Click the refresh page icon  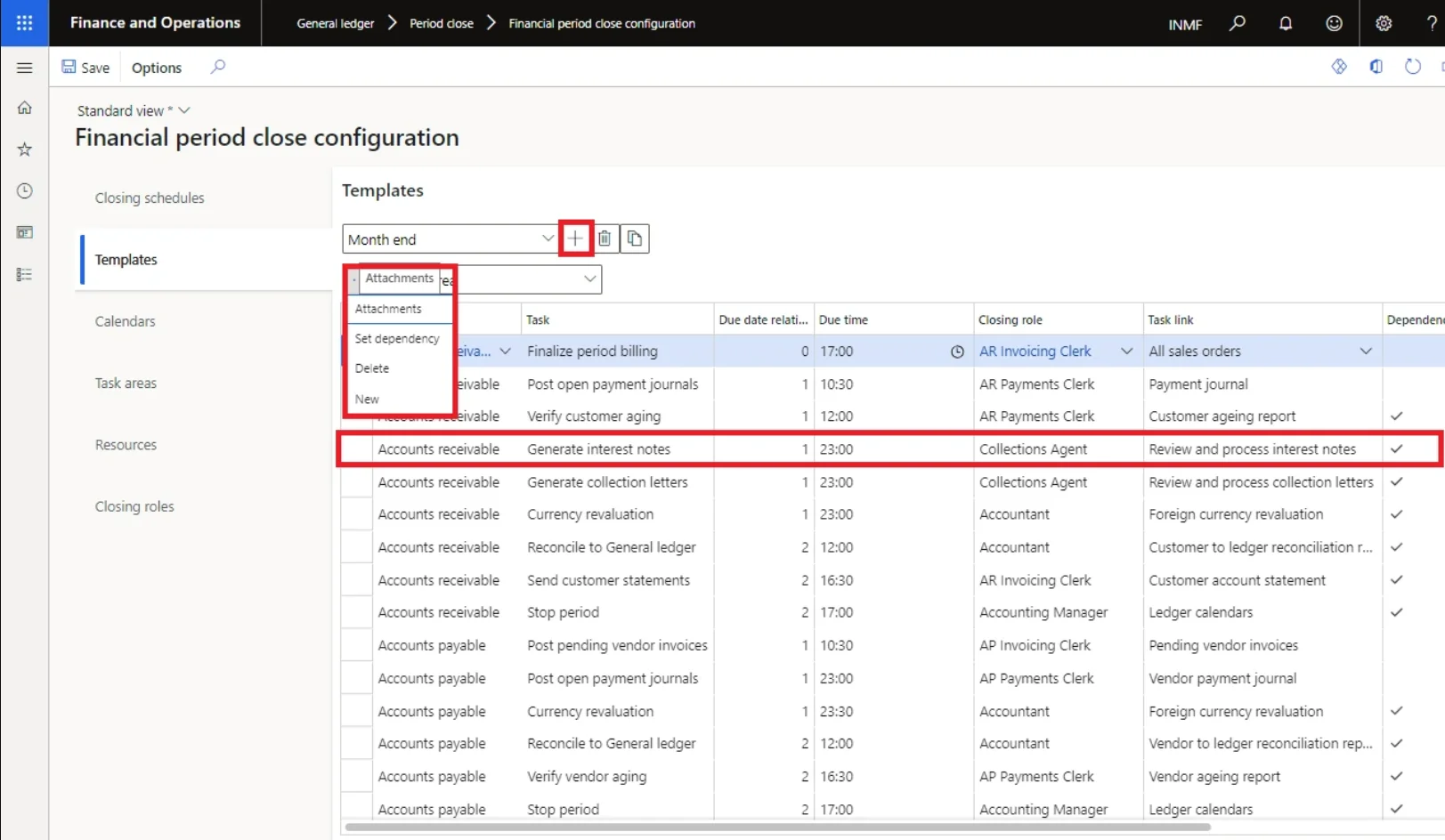[x=1413, y=67]
